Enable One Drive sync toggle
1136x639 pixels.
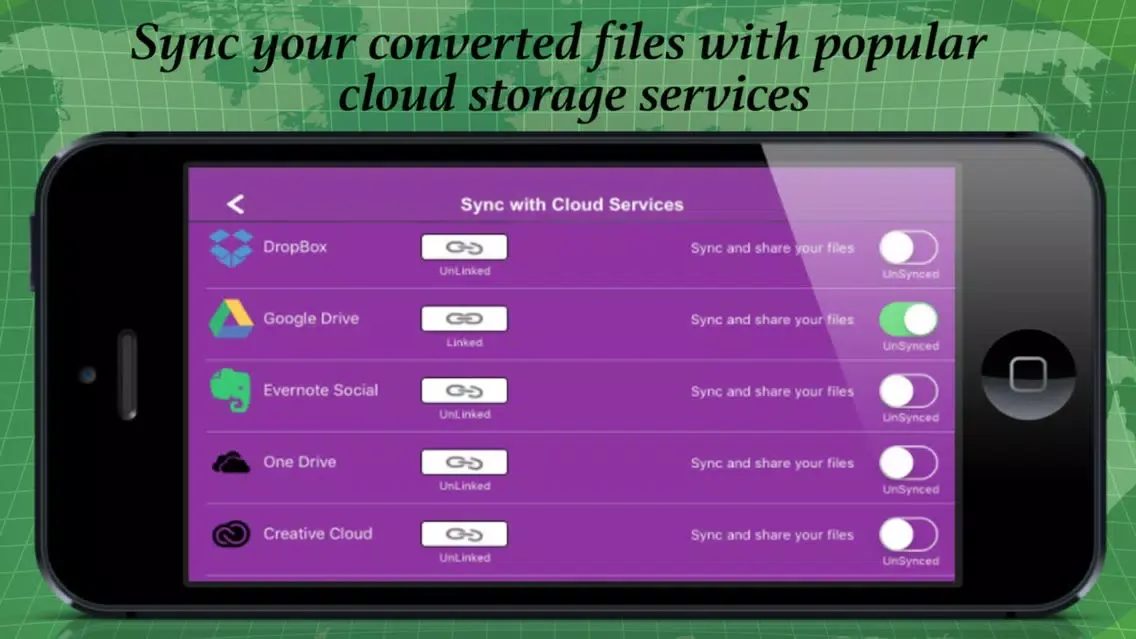[x=909, y=463]
